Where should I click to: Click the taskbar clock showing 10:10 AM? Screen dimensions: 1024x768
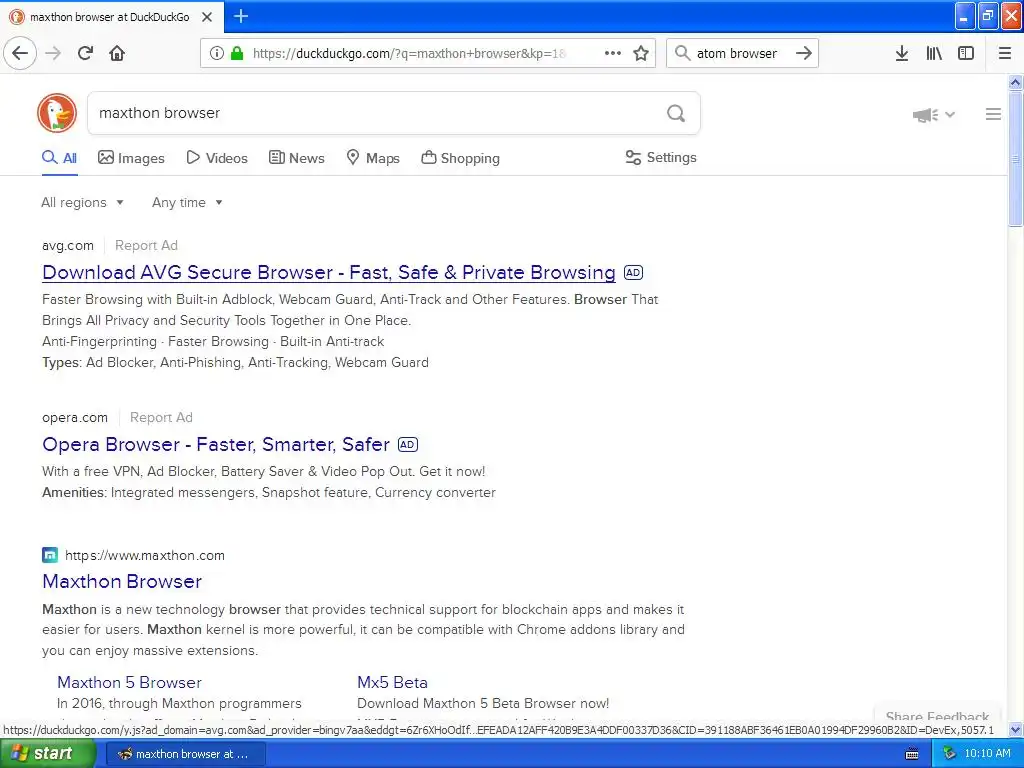987,754
